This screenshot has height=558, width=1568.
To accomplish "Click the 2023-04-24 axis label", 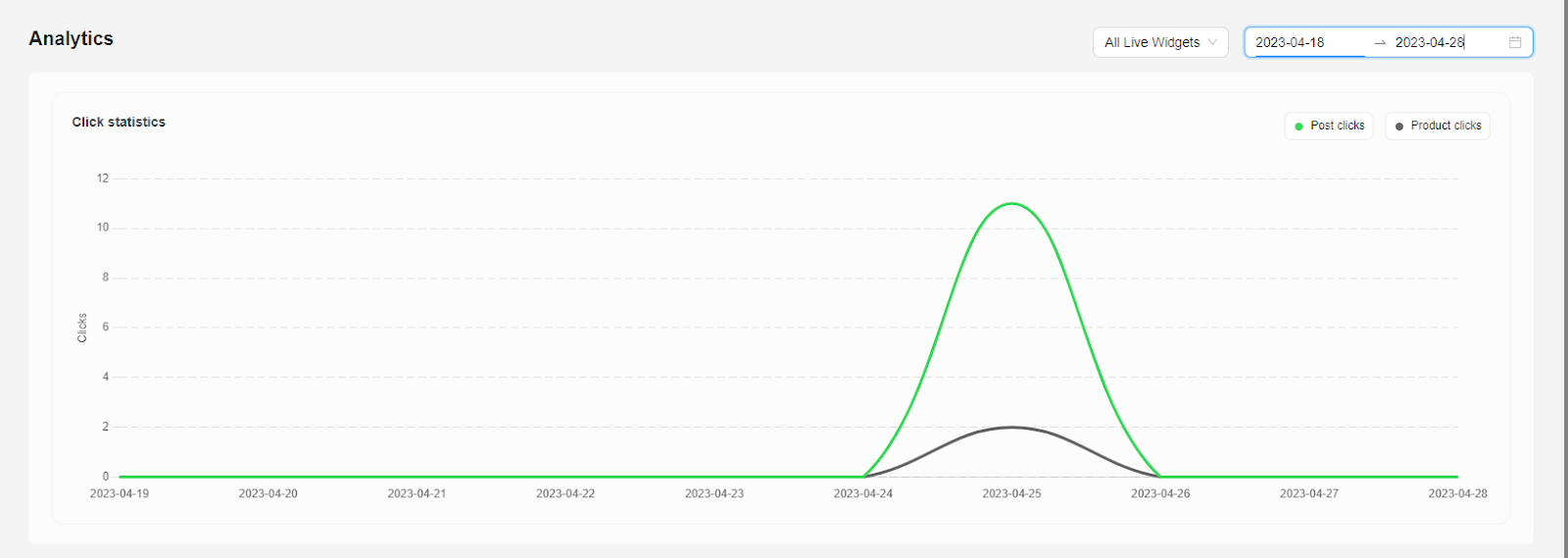I will pyautogui.click(x=863, y=493).
